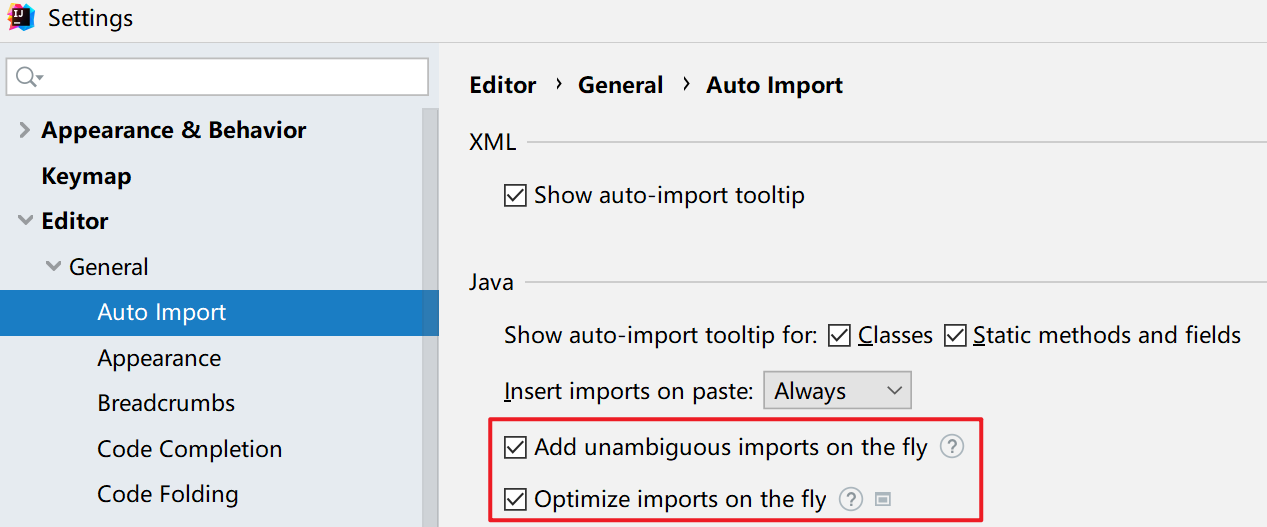The height and width of the screenshot is (527, 1267).
Task: Collapse the General subtree arrow
Action: 53,267
